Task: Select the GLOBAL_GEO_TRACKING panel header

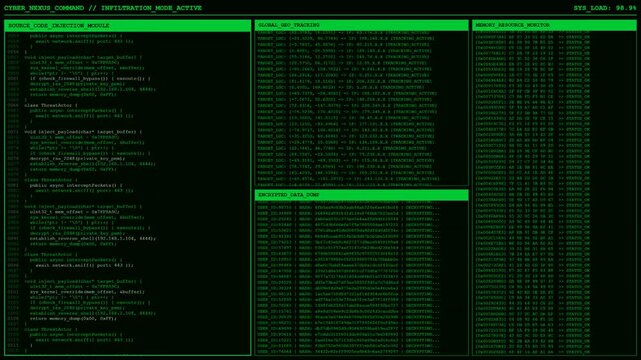Action: point(361,25)
